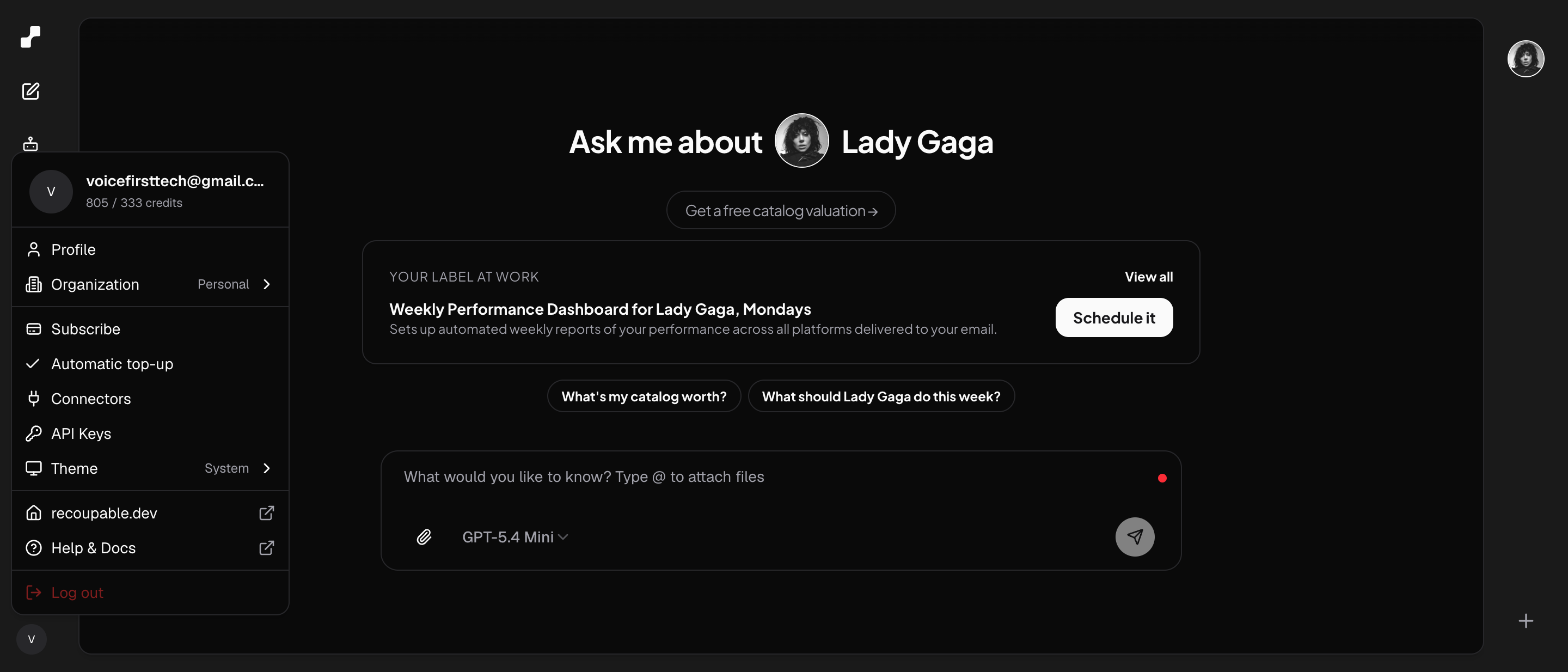
Task: Click the View all link
Action: pos(1149,277)
